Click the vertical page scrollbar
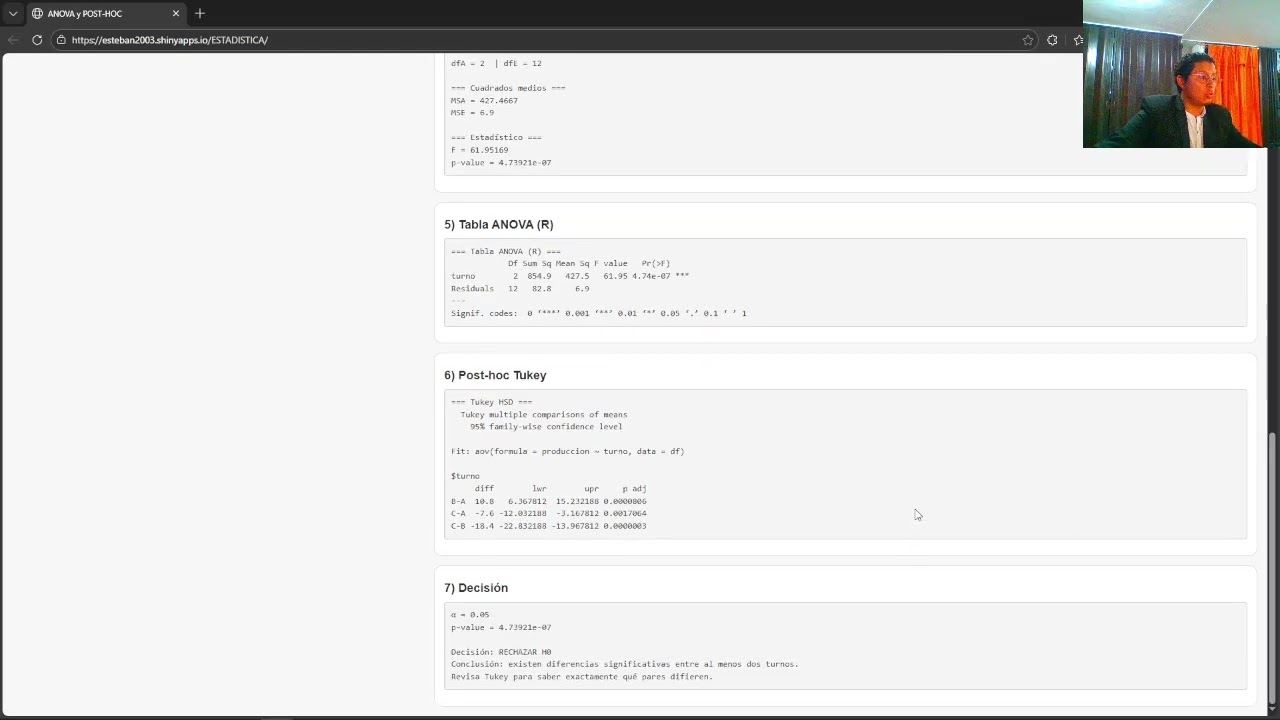Screen dimensions: 1280x720 [1272, 568]
